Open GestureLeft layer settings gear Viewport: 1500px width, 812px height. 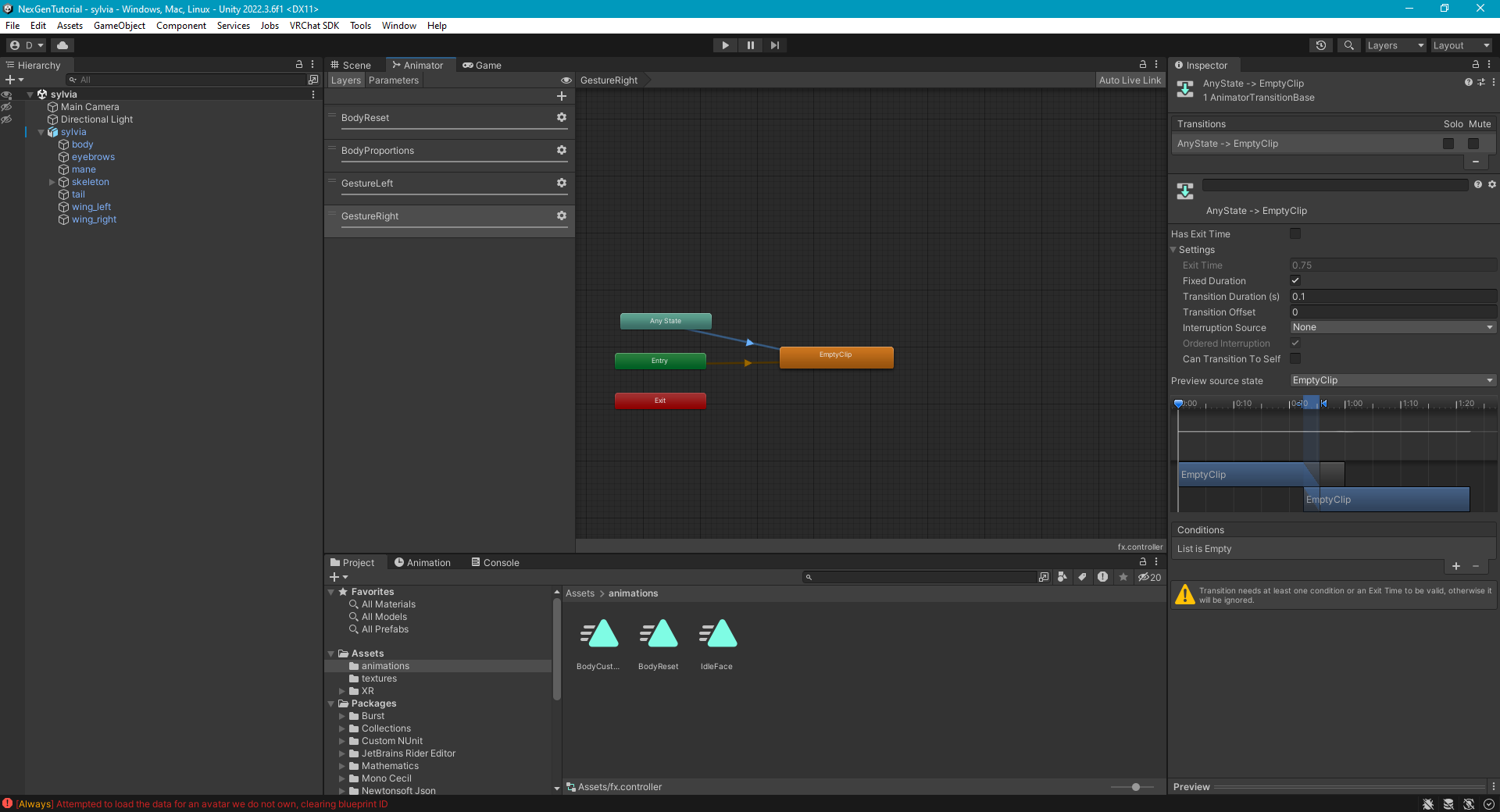[561, 183]
